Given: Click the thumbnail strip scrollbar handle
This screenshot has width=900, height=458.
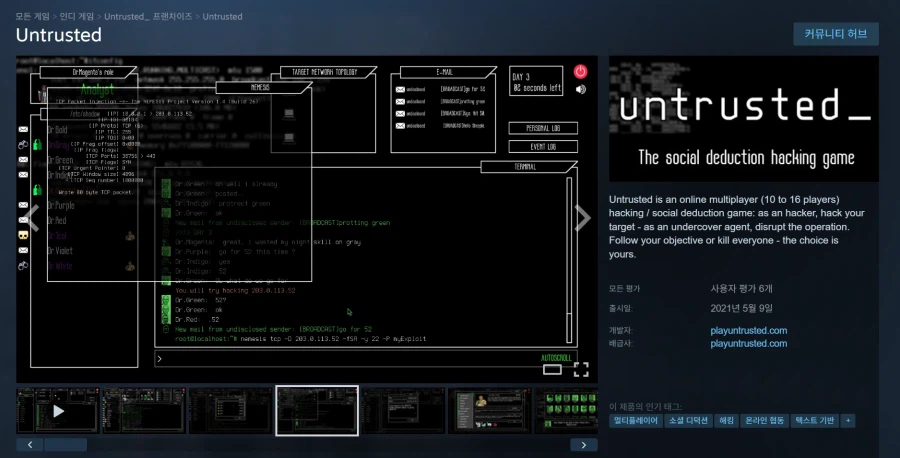Looking at the screenshot, I should point(65,445).
